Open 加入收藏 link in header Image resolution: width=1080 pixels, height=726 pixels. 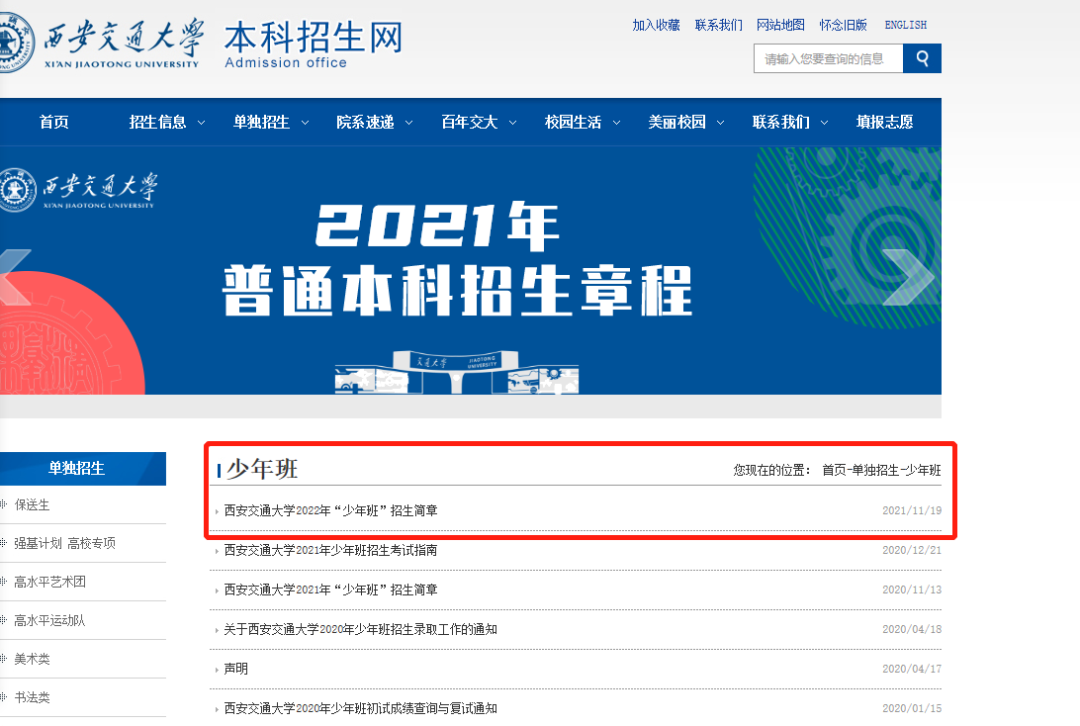point(656,25)
